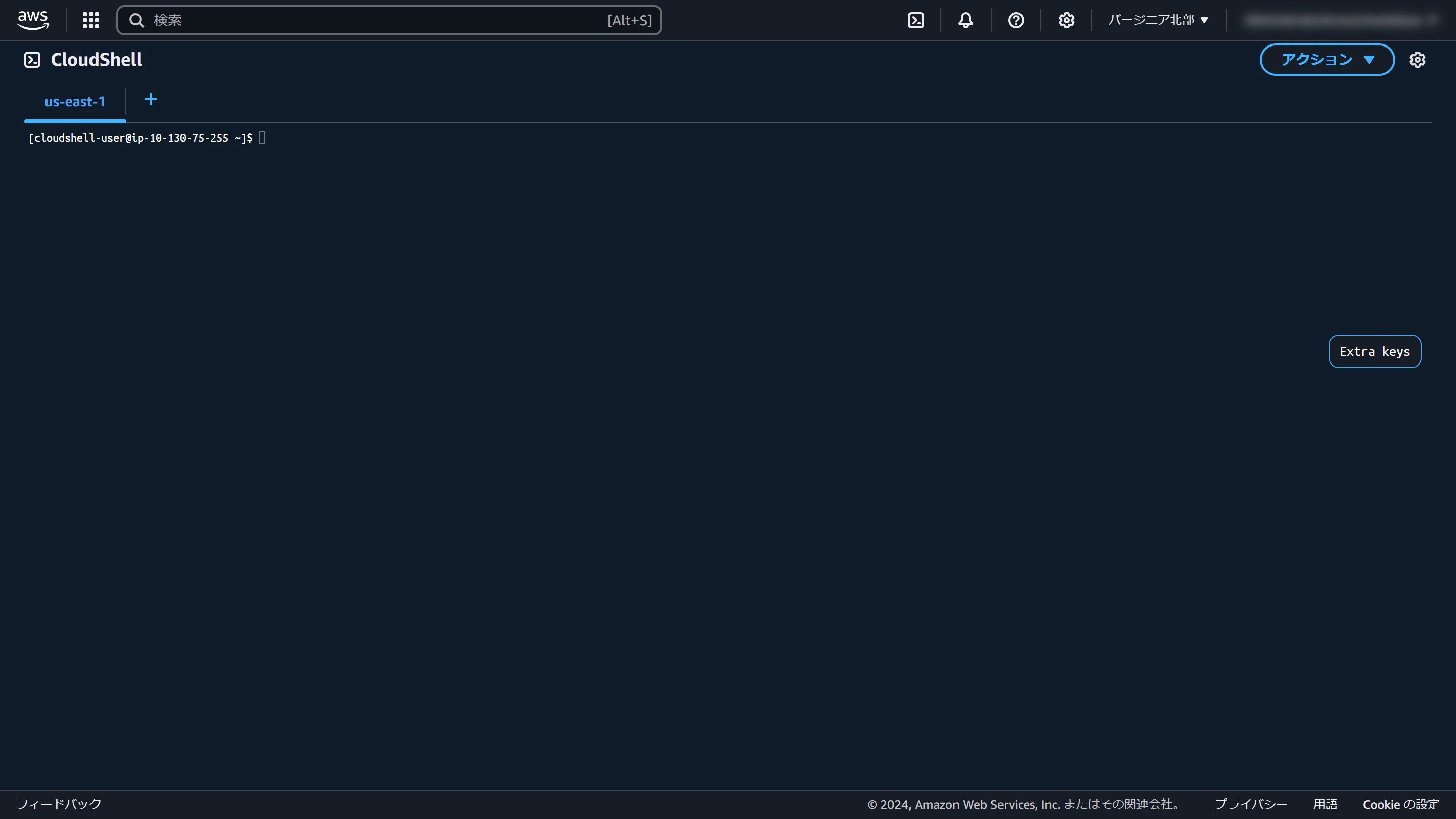The image size is (1456, 819).
Task: Open the アクション dropdown menu
Action: click(x=1327, y=59)
